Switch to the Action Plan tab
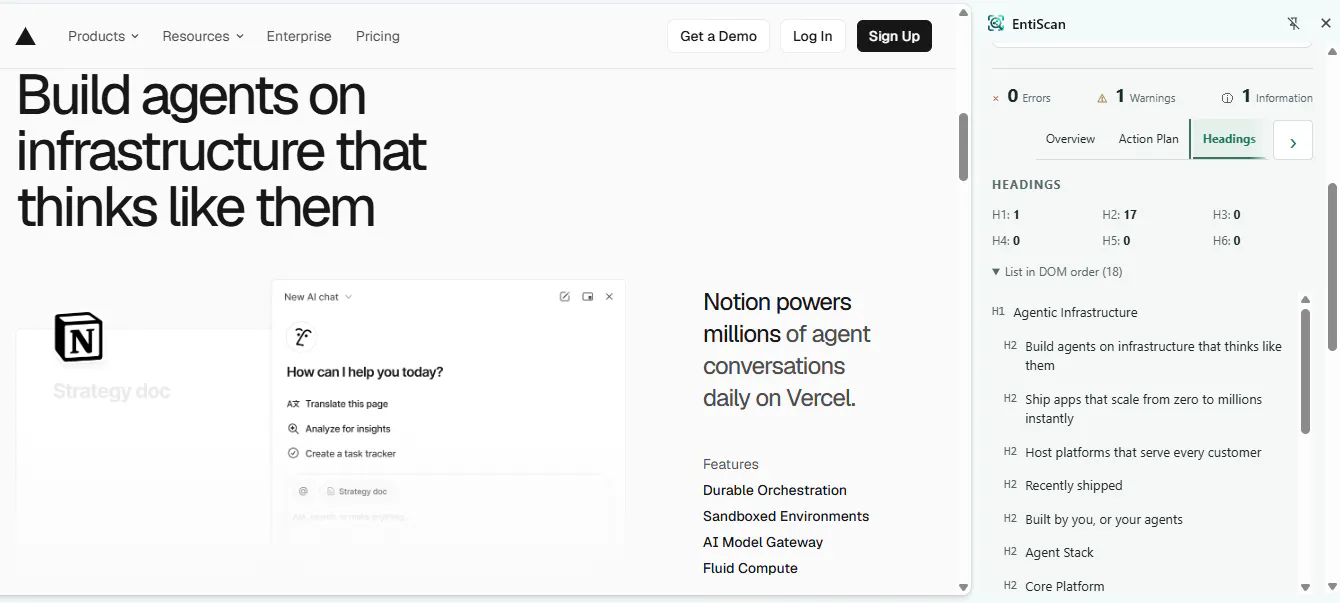 click(x=1148, y=139)
